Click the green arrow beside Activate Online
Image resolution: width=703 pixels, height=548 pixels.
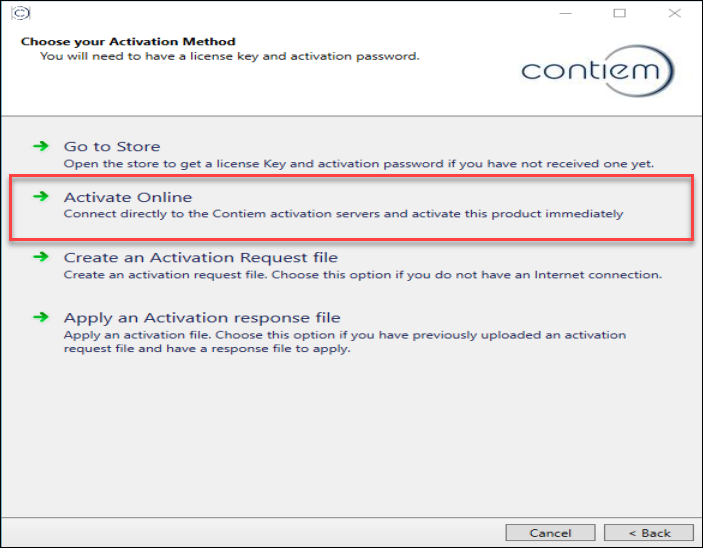(41, 197)
